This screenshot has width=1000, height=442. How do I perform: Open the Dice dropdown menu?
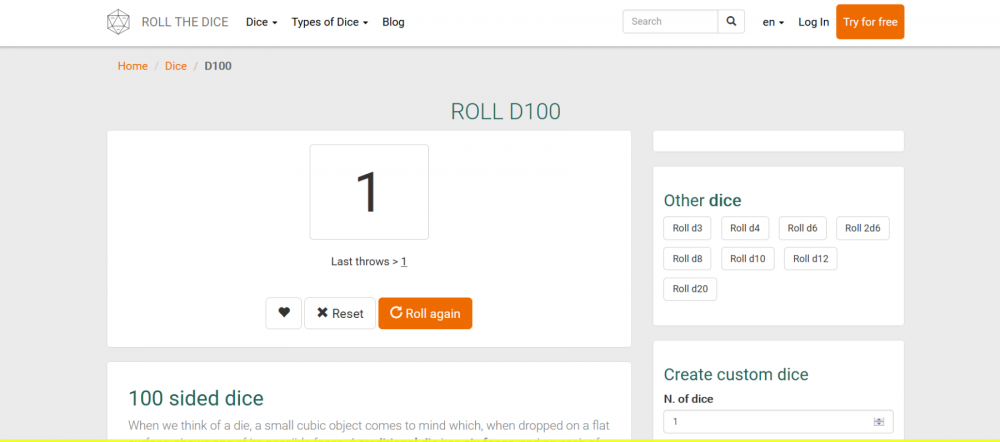[x=261, y=22]
